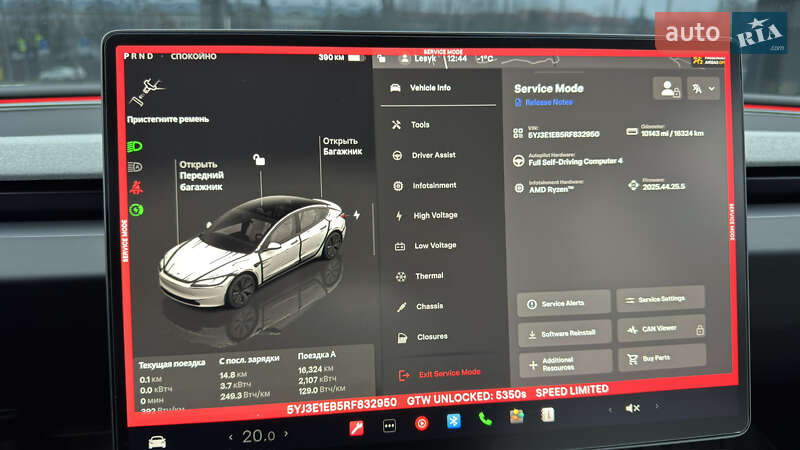Click the Autopilot Hardware steering wheel icon
Image resolution: width=800 pixels, height=450 pixels.
[518, 161]
